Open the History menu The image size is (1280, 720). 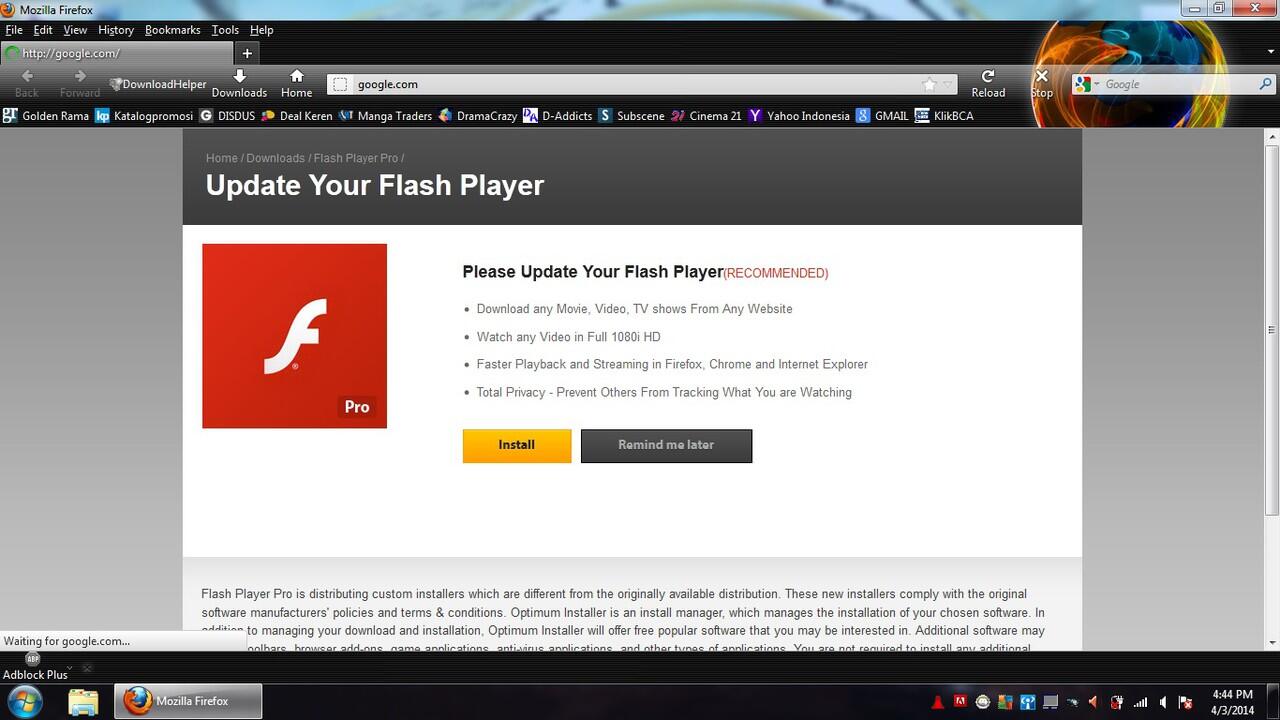click(x=116, y=30)
